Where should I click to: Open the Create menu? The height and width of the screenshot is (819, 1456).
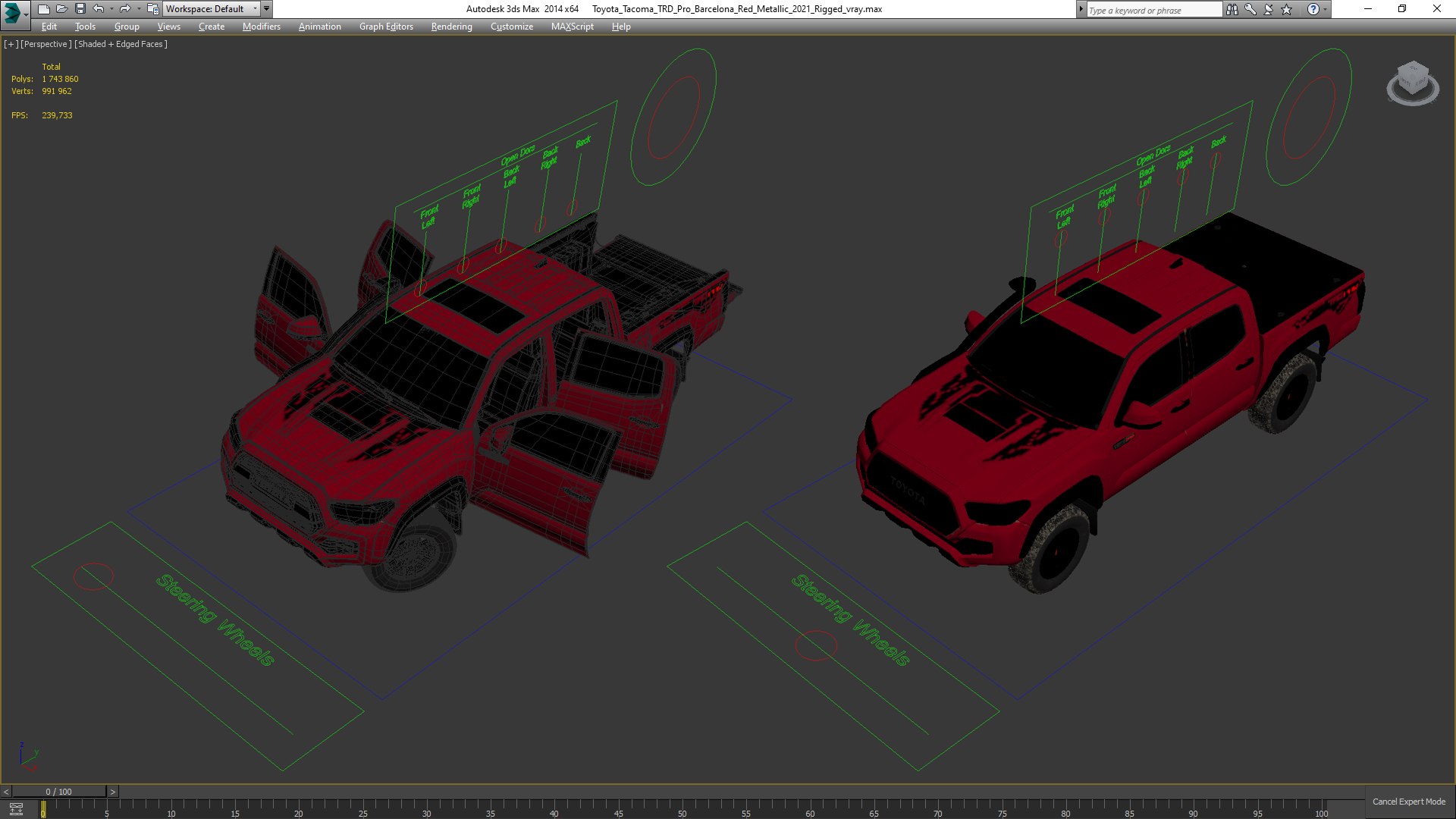coord(212,27)
